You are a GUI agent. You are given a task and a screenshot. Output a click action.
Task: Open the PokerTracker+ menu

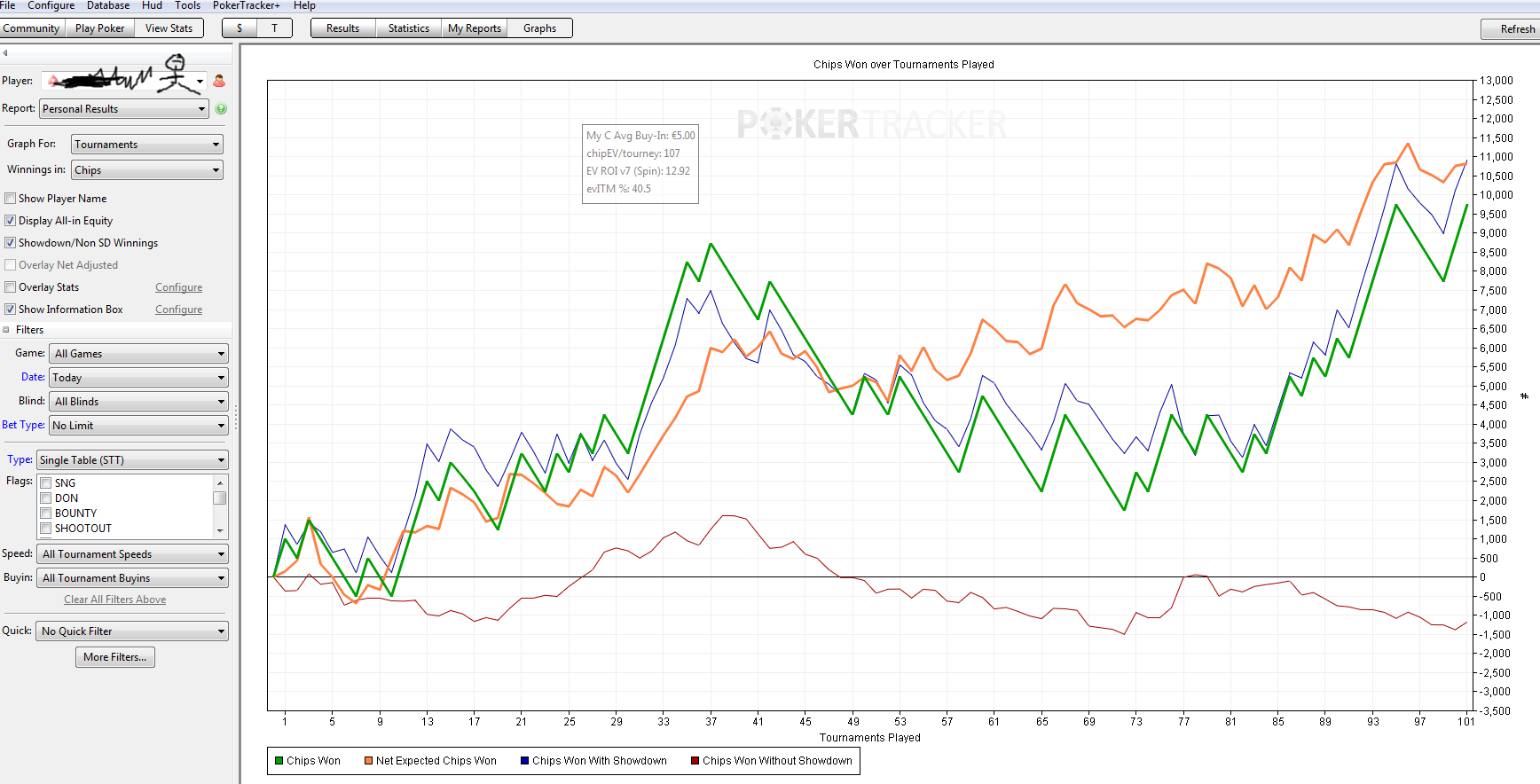pos(247,5)
